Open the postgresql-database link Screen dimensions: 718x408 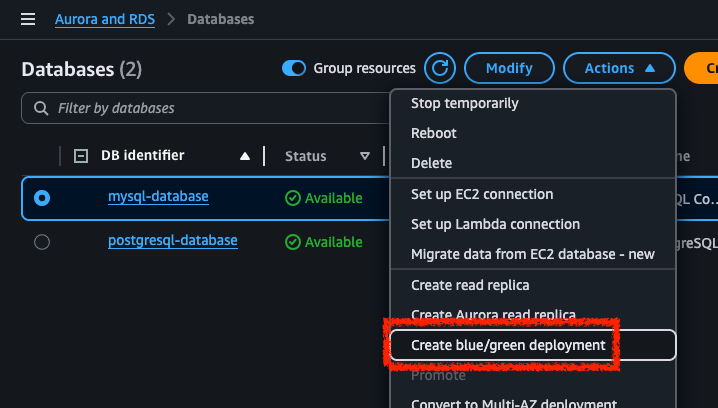pos(173,240)
